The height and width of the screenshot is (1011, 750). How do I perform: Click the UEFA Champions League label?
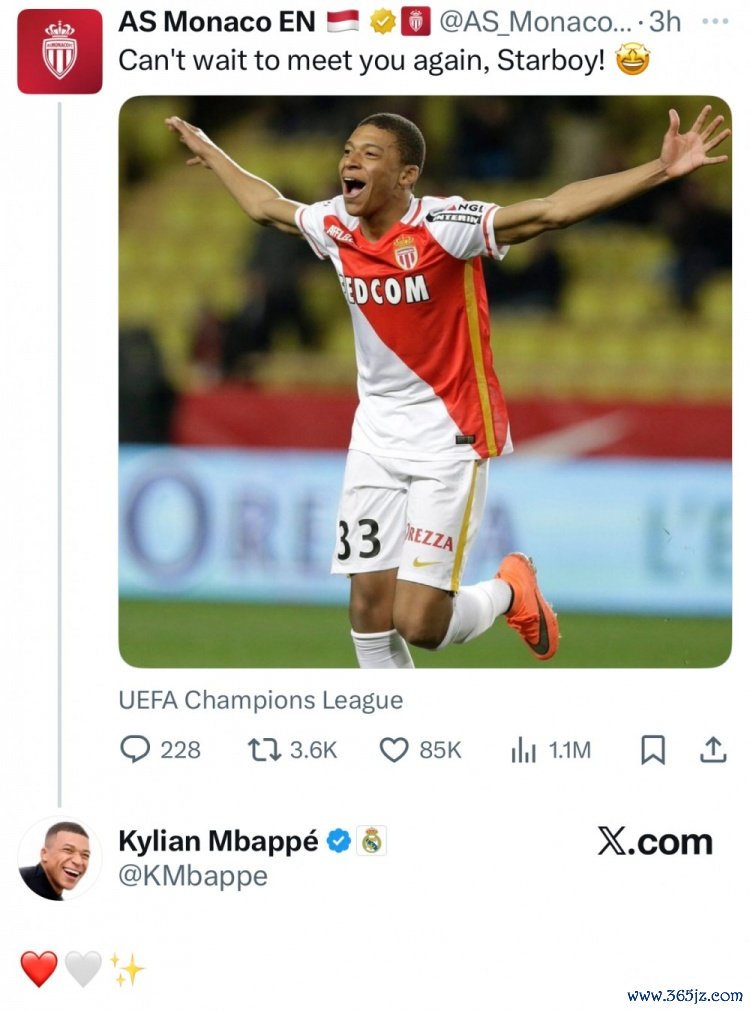click(x=260, y=700)
